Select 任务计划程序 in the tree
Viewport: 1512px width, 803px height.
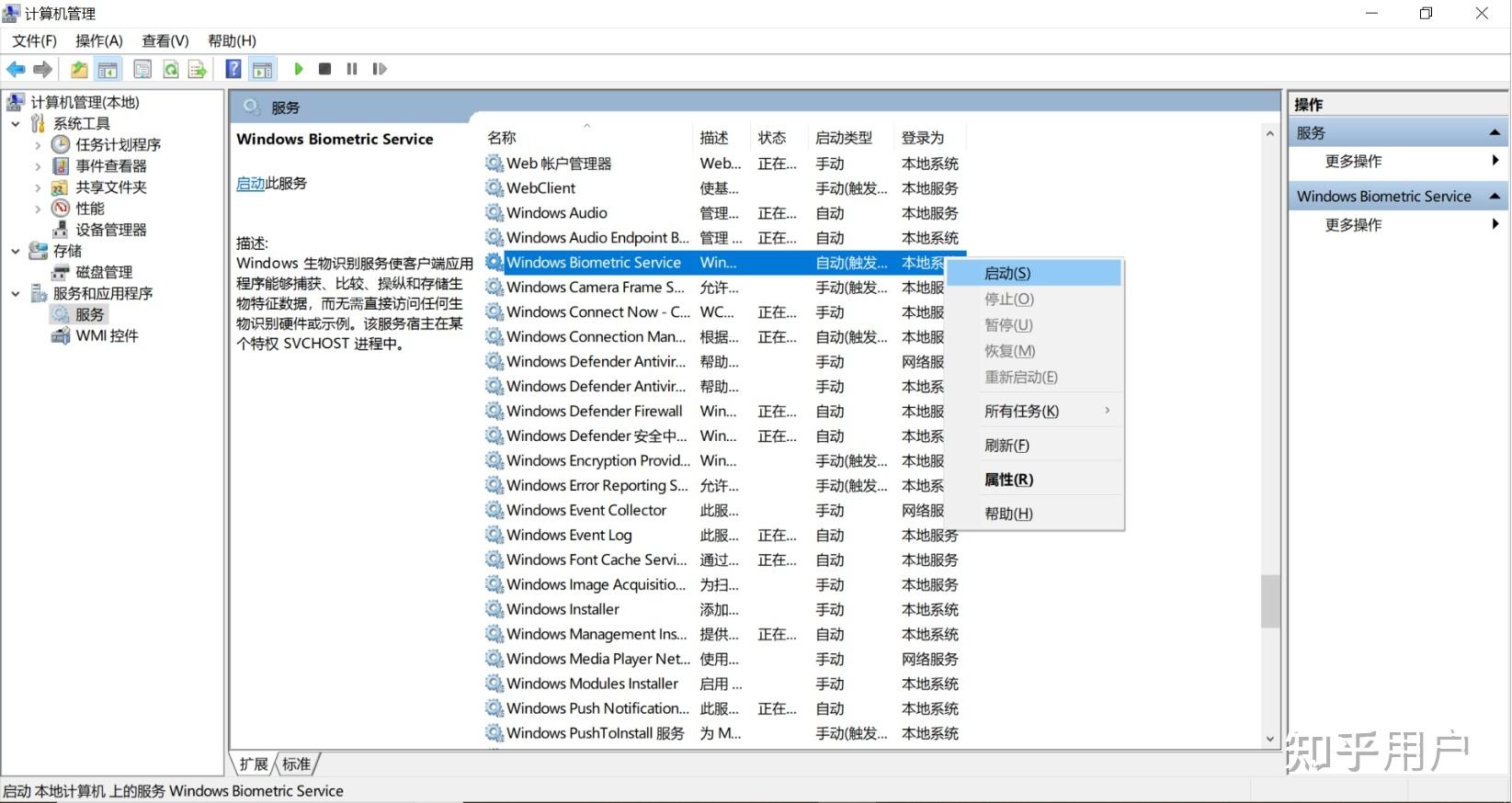coord(119,144)
